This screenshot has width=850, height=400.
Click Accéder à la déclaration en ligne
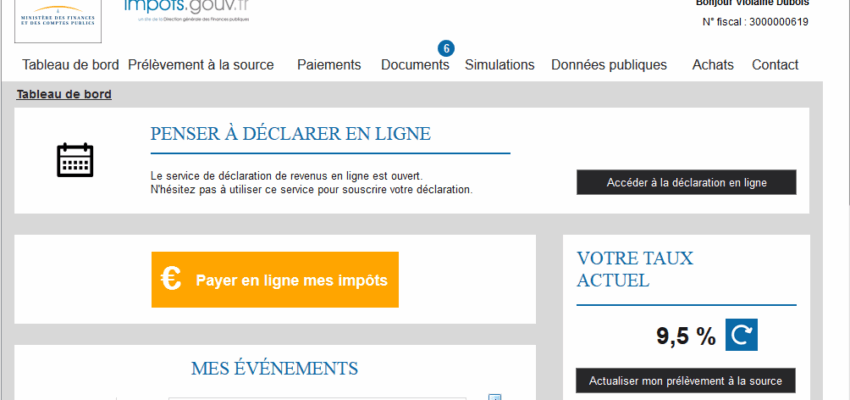(x=686, y=183)
